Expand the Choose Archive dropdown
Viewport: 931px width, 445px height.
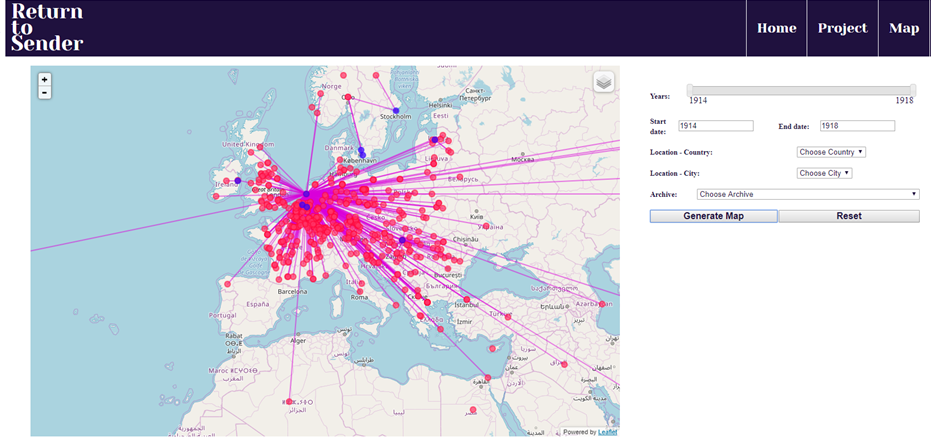point(809,194)
